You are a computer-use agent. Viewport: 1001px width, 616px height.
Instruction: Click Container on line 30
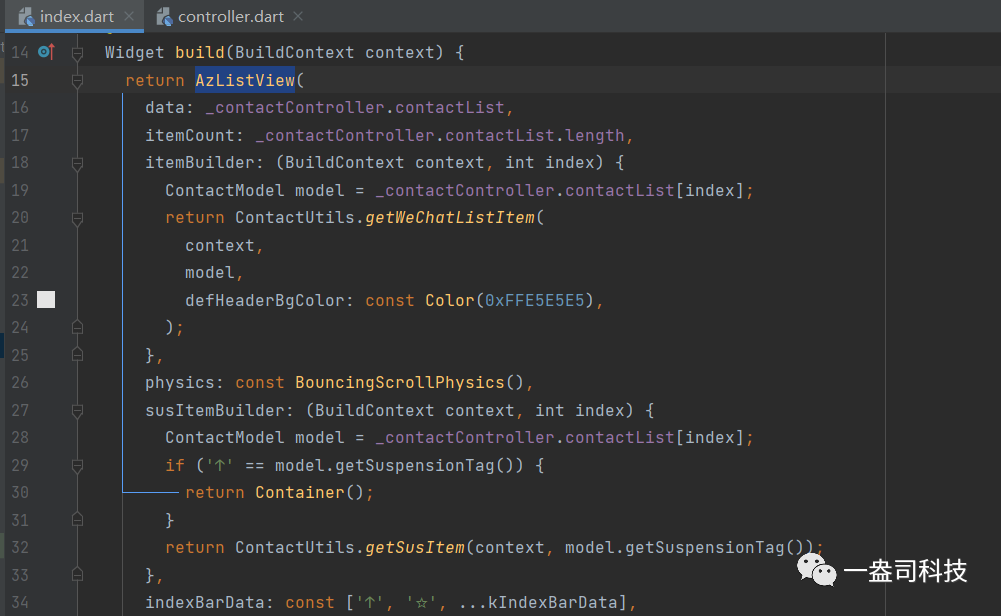click(300, 493)
